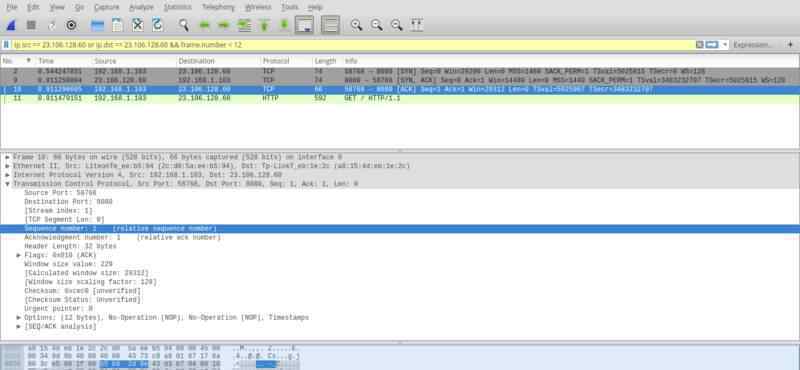Open the Statistics menu
The height and width of the screenshot is (370, 800).
178,7
